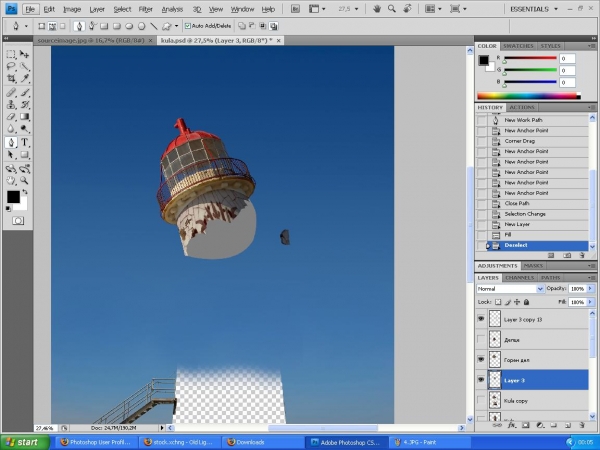Select the Path Selection tool
Viewport: 600px width, 450px height.
coord(11,155)
